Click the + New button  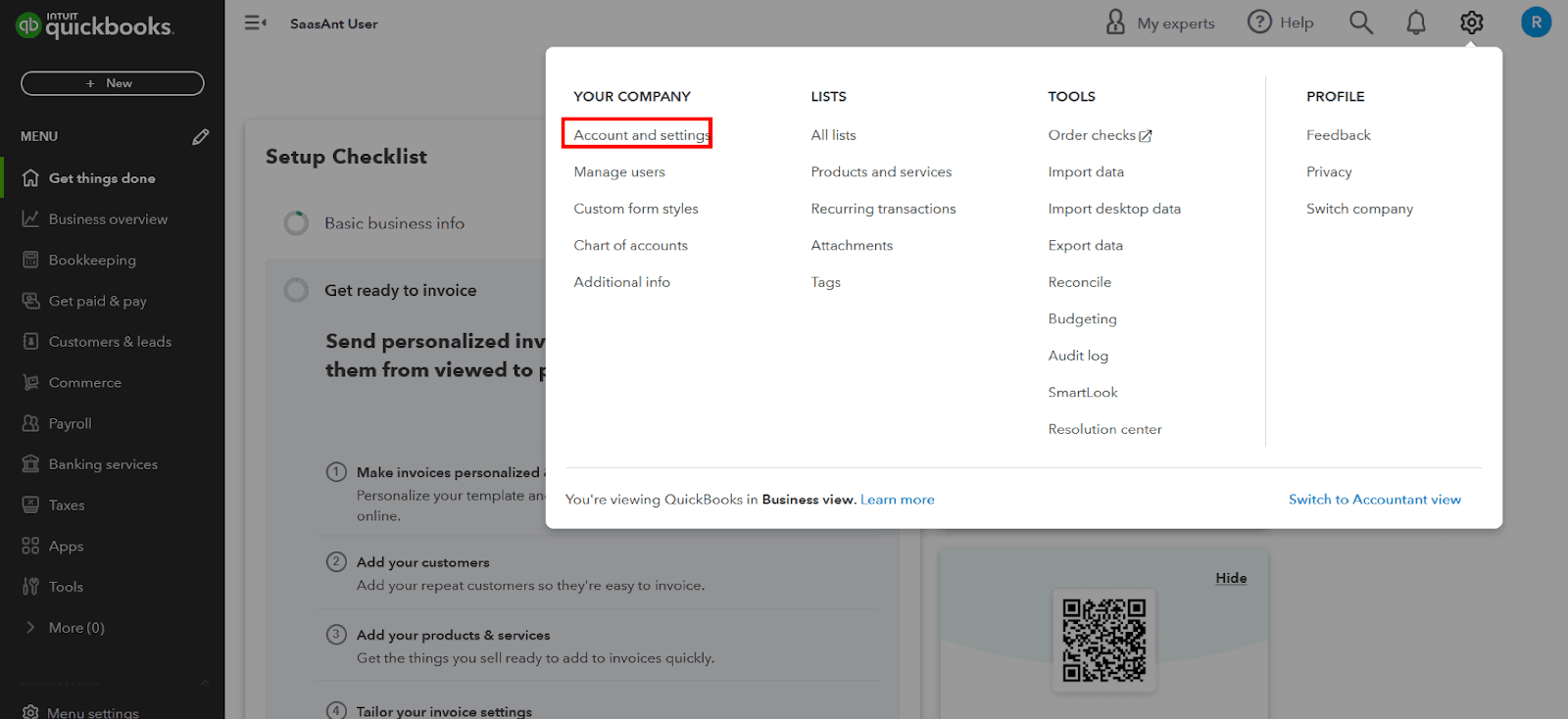(113, 83)
